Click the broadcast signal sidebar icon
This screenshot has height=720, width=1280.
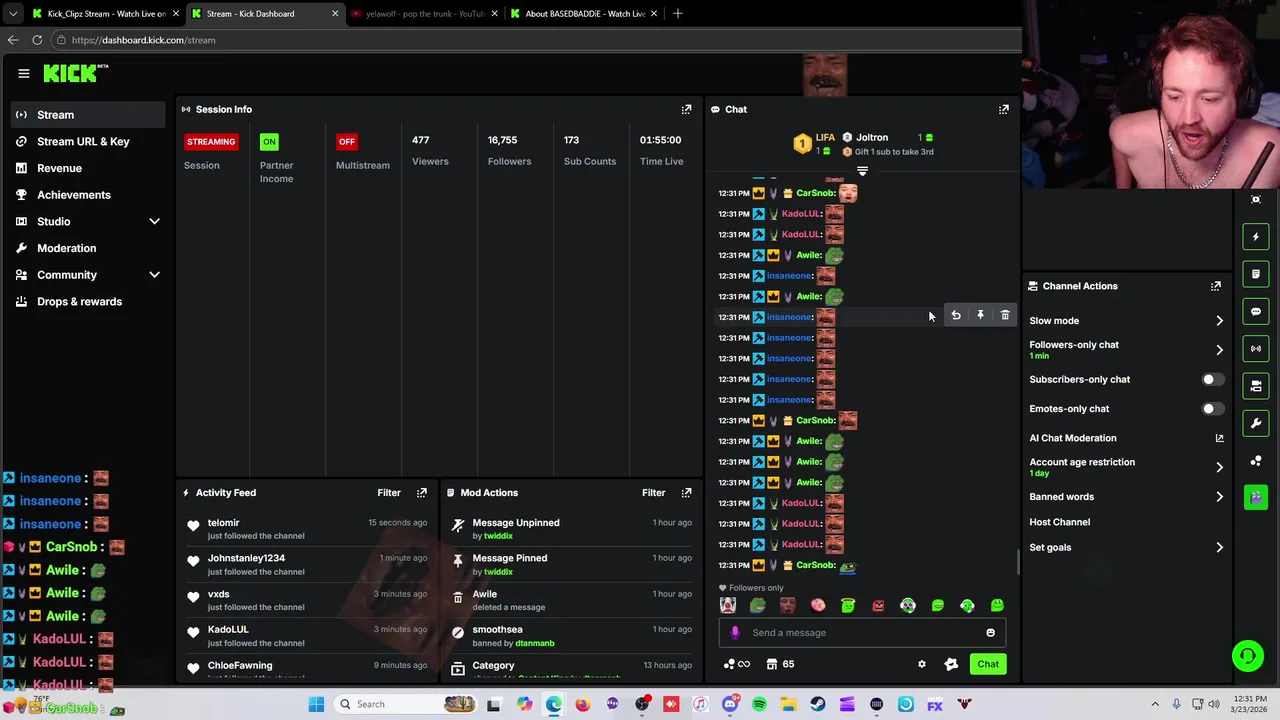1256,348
